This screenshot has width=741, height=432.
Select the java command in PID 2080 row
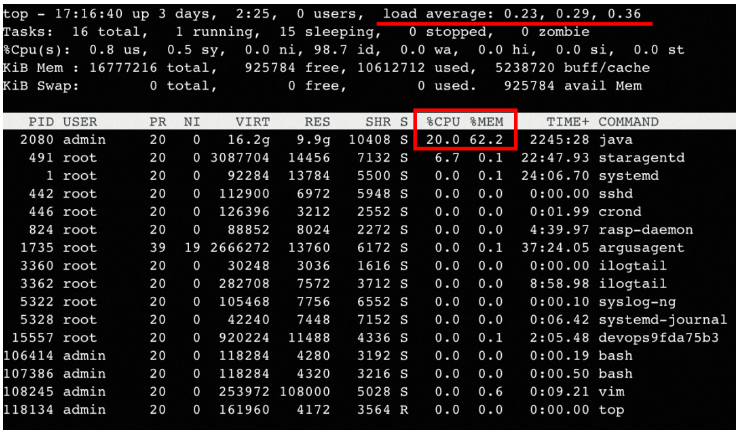coord(615,140)
